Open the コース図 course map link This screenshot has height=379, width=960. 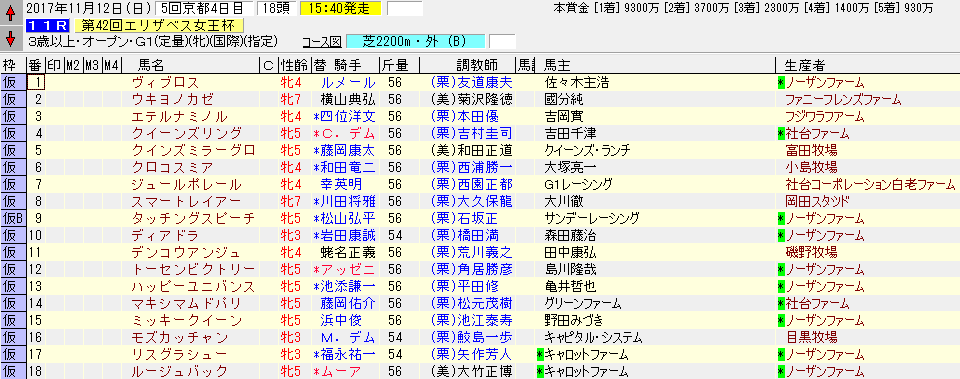tap(321, 42)
